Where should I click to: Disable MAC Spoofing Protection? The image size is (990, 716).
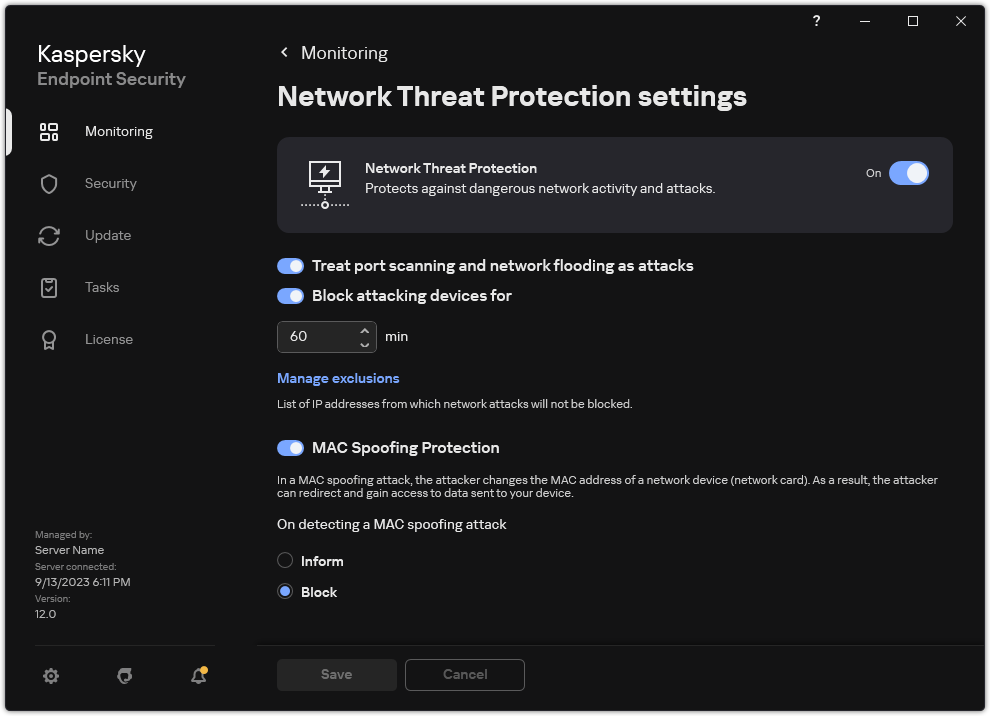click(x=290, y=447)
